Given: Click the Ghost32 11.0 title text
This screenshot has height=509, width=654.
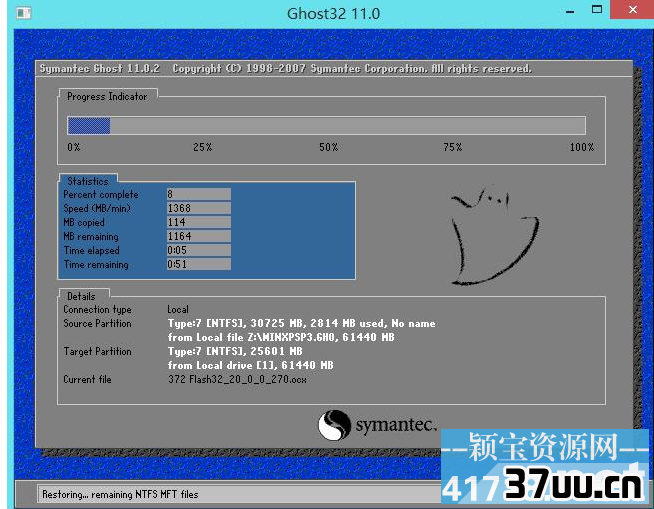Looking at the screenshot, I should [x=333, y=14].
